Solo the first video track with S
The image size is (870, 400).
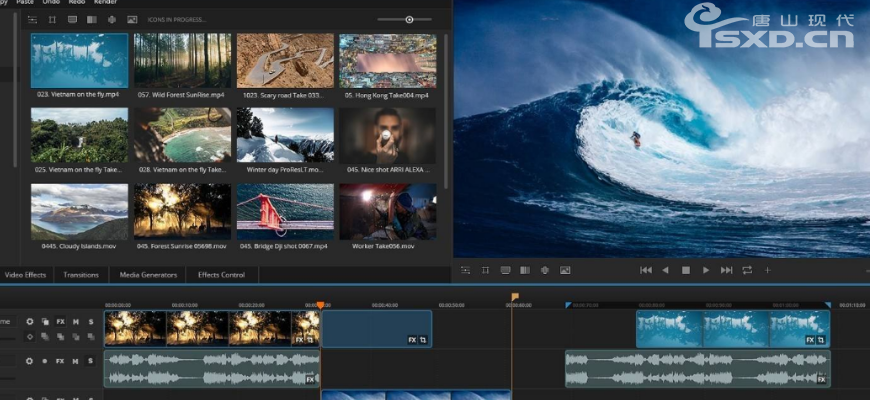pos(90,322)
